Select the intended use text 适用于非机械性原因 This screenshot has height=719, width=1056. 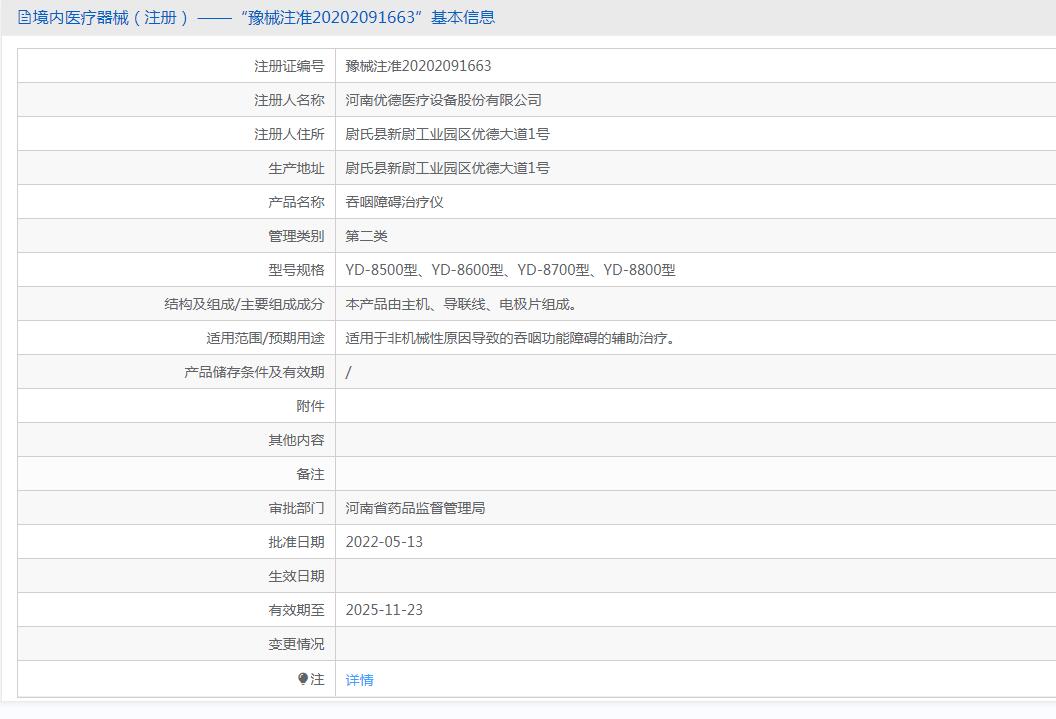[x=510, y=338]
